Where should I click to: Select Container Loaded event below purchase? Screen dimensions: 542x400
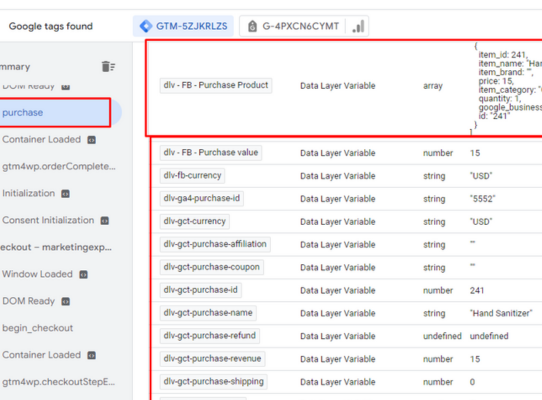coord(41,139)
